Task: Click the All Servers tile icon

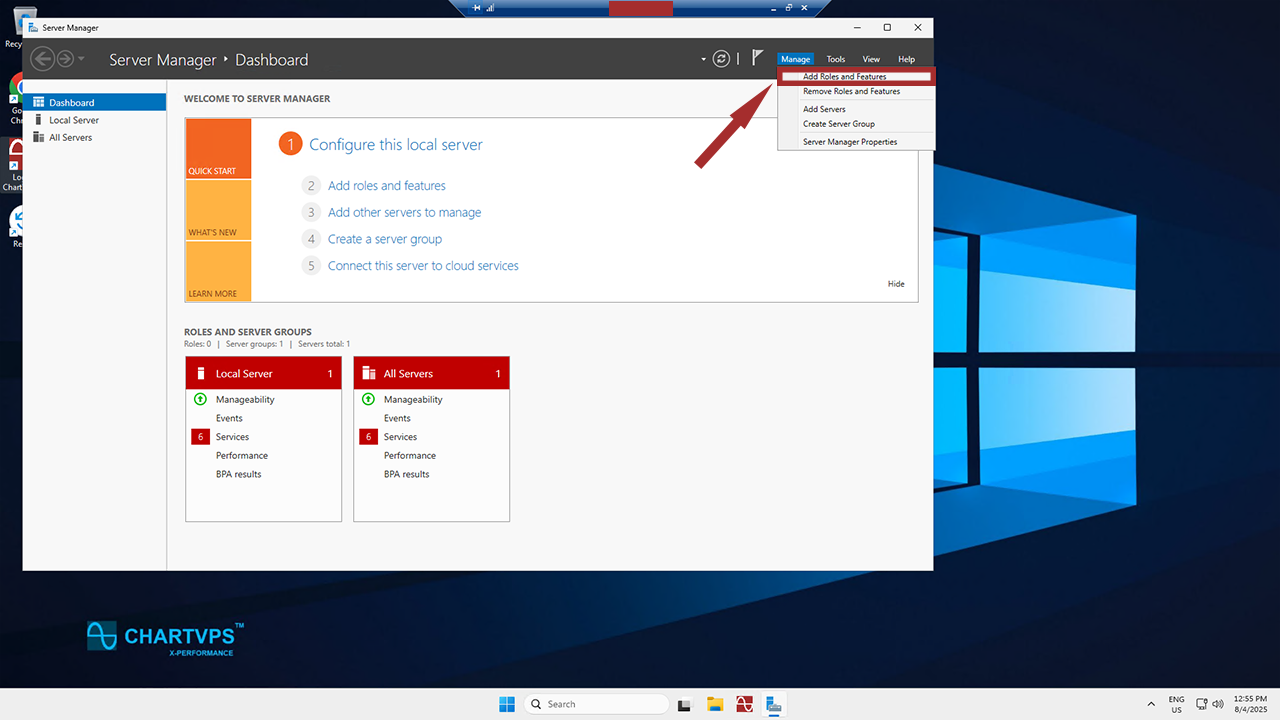Action: click(369, 374)
